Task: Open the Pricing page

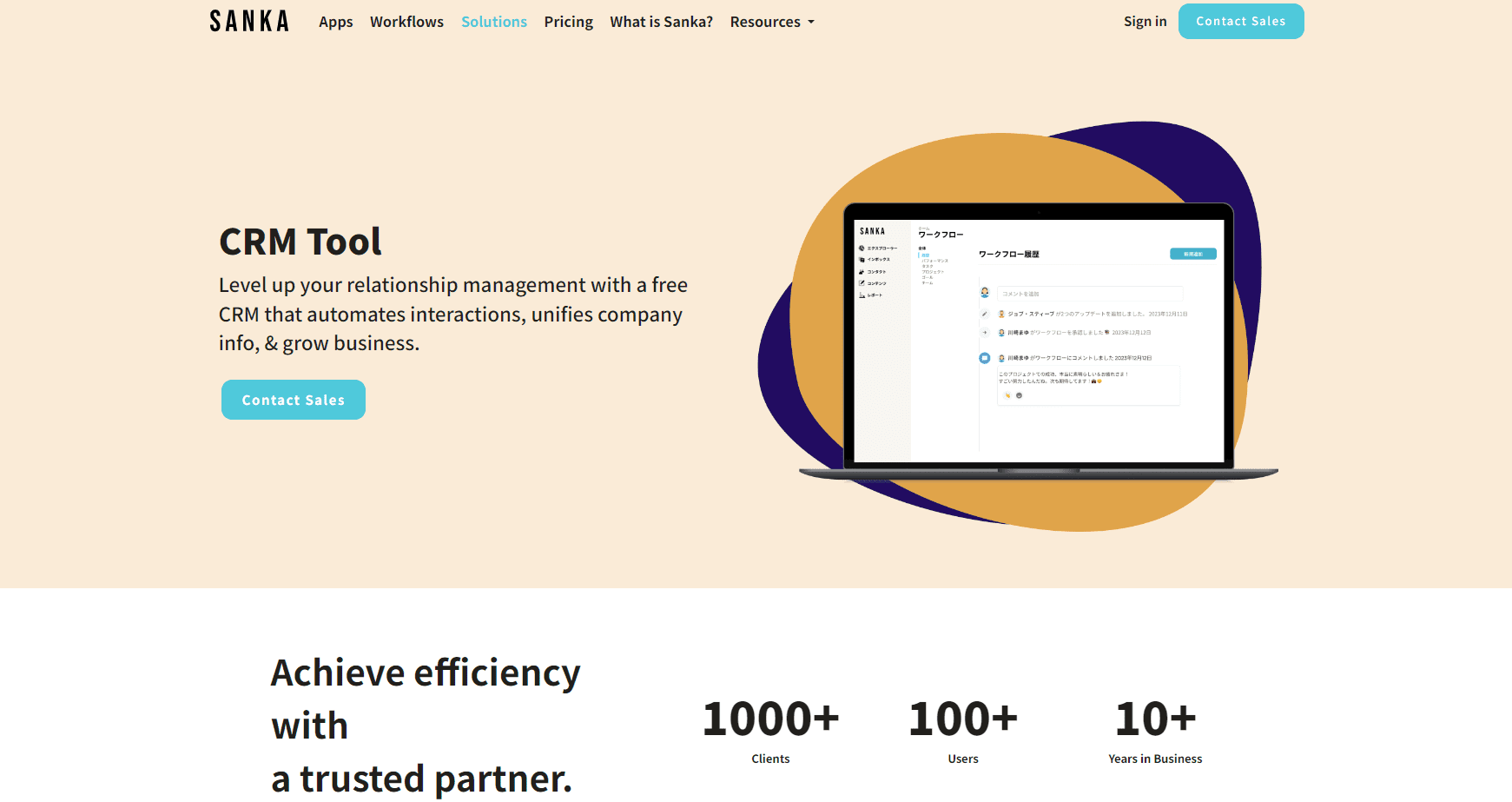Action: pyautogui.click(x=569, y=22)
